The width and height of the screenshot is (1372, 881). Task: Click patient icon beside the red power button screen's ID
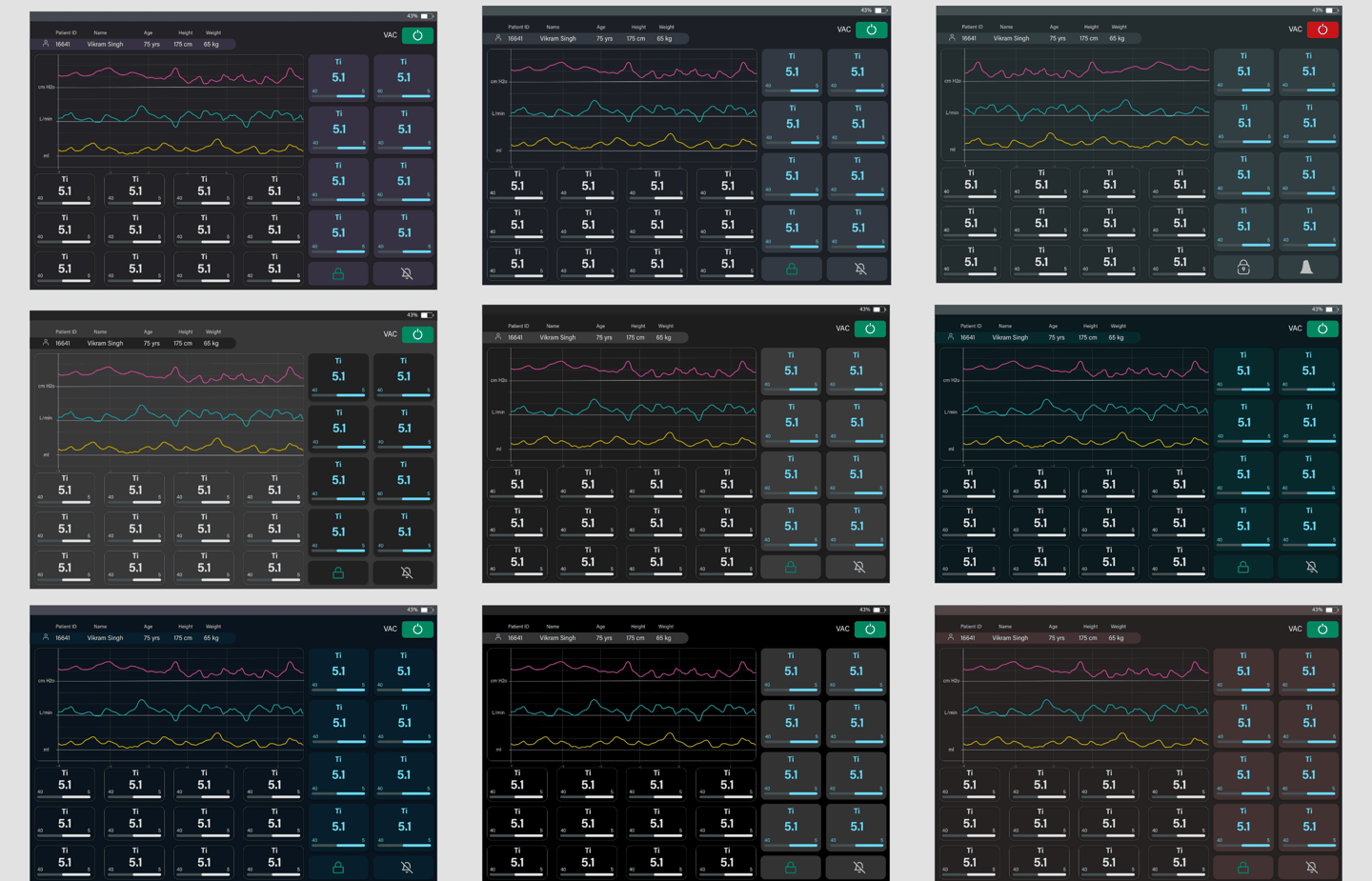tap(951, 38)
